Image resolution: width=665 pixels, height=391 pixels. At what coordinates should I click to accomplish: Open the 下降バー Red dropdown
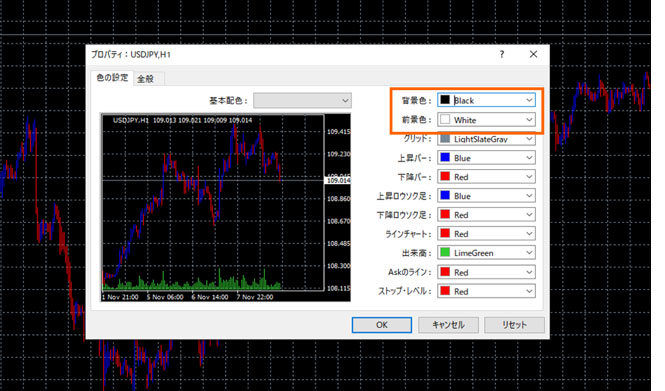point(486,177)
